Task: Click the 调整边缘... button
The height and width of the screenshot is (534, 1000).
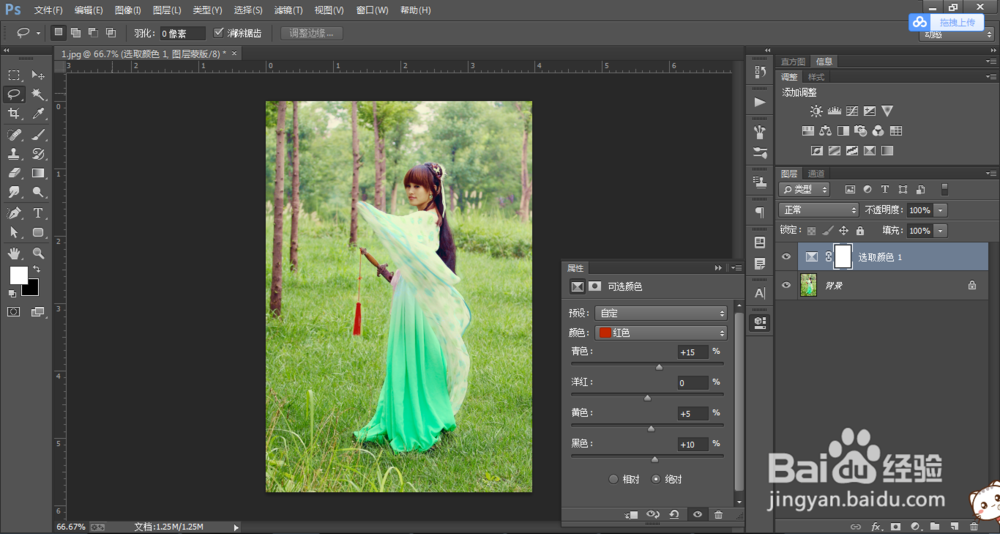Action: click(x=312, y=33)
